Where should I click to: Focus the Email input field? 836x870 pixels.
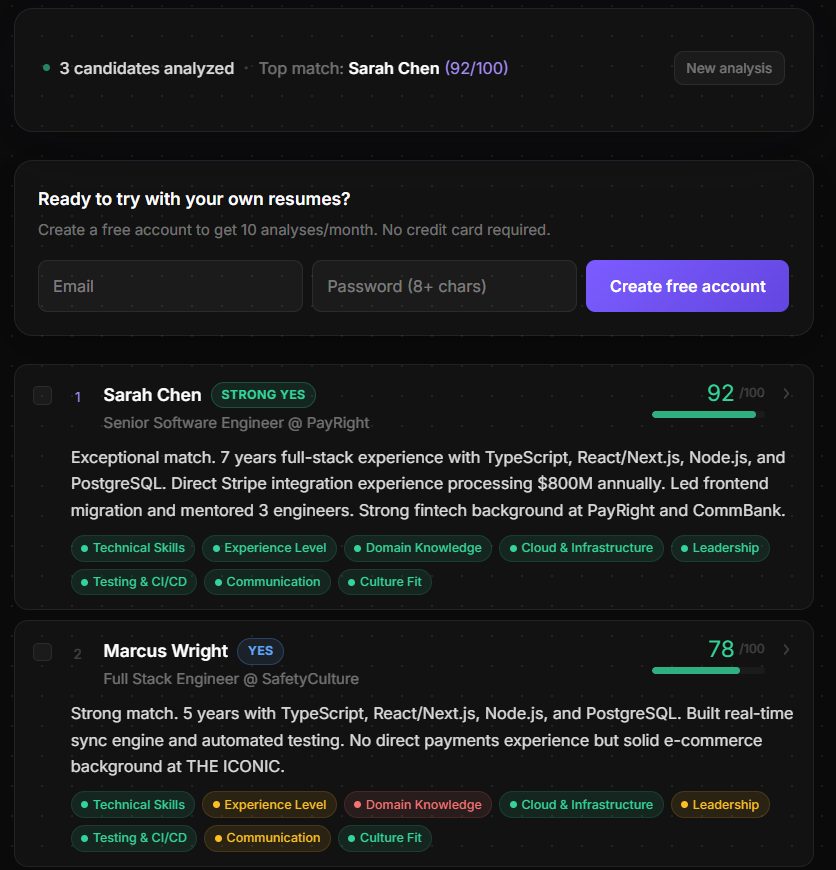(x=170, y=286)
